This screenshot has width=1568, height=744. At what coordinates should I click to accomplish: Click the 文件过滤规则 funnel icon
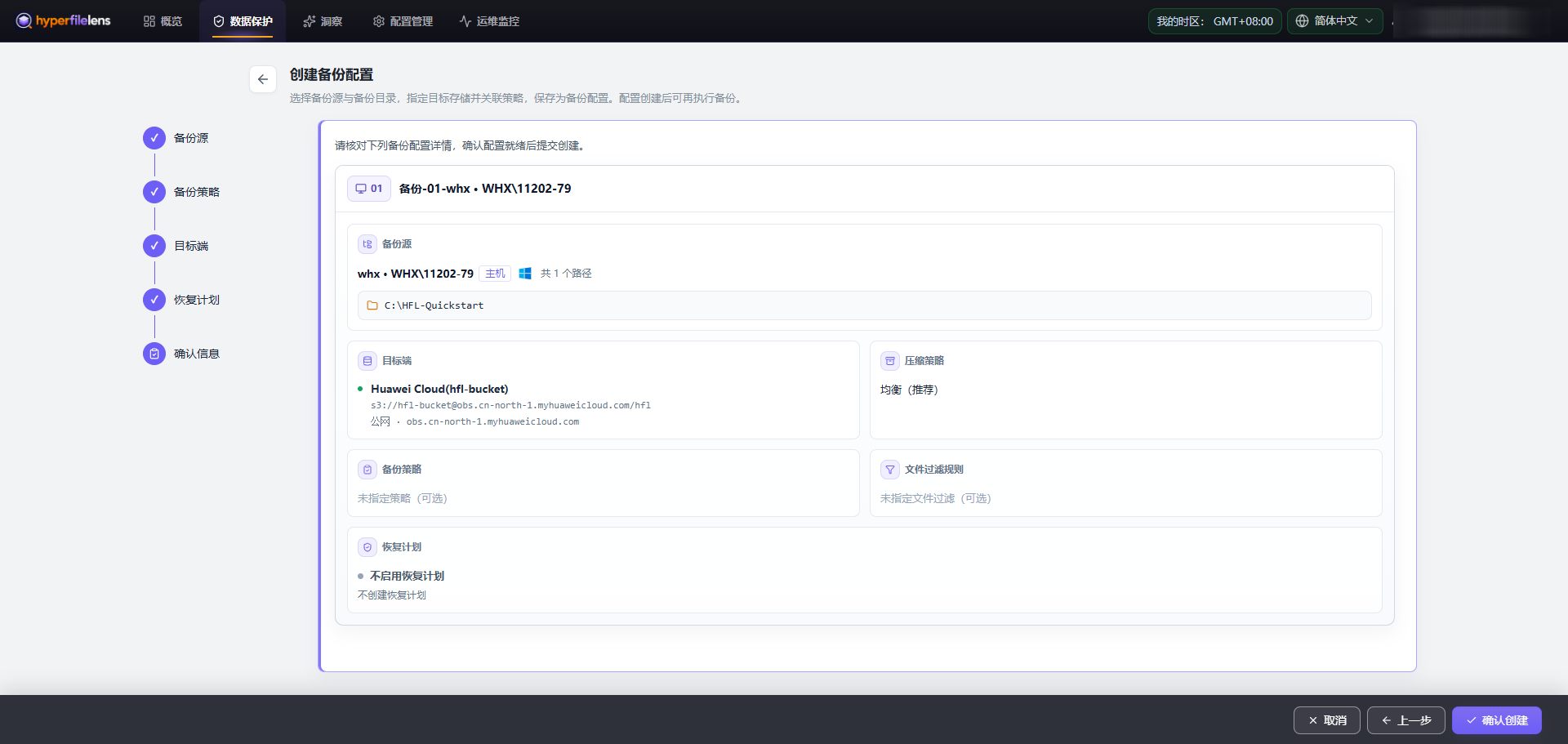point(890,470)
